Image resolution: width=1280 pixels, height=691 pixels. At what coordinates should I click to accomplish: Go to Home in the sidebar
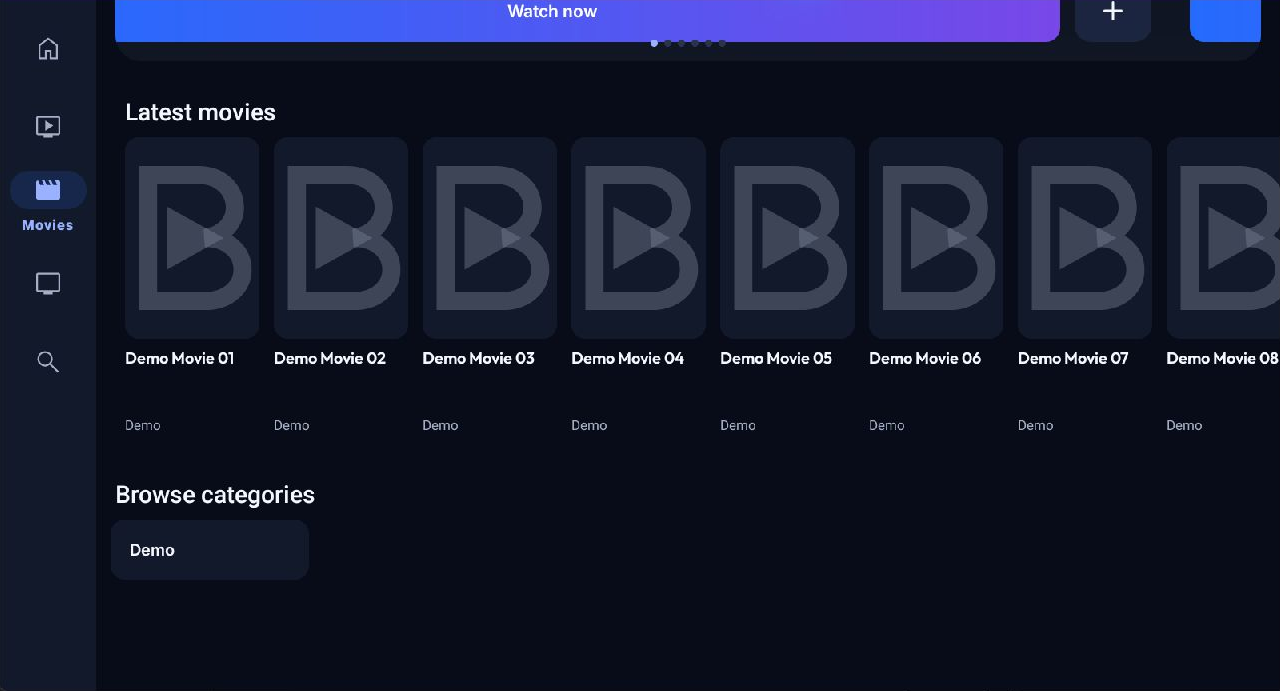pos(48,48)
